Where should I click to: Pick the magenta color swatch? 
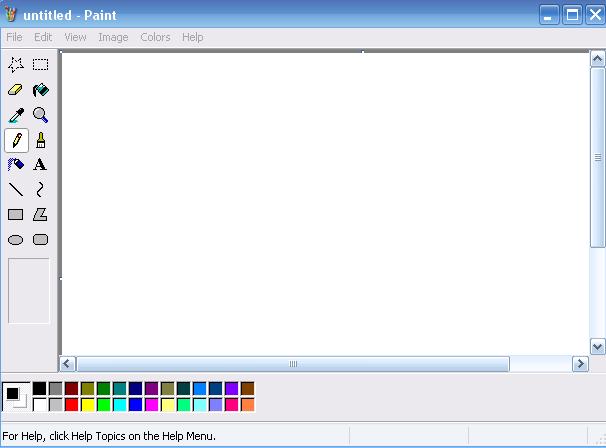[x=152, y=405]
